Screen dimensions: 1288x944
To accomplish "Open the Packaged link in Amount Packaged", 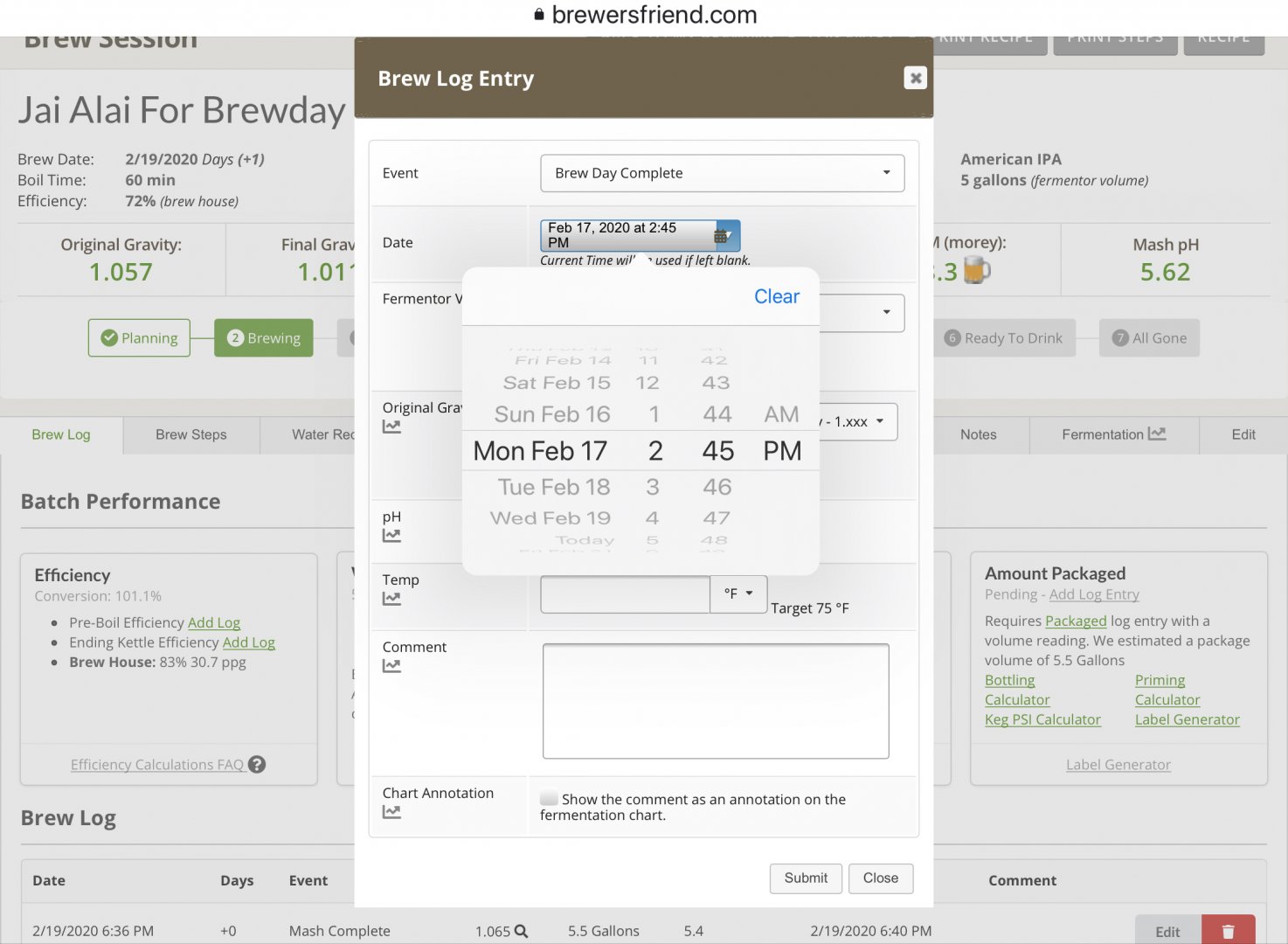I will point(1076,621).
